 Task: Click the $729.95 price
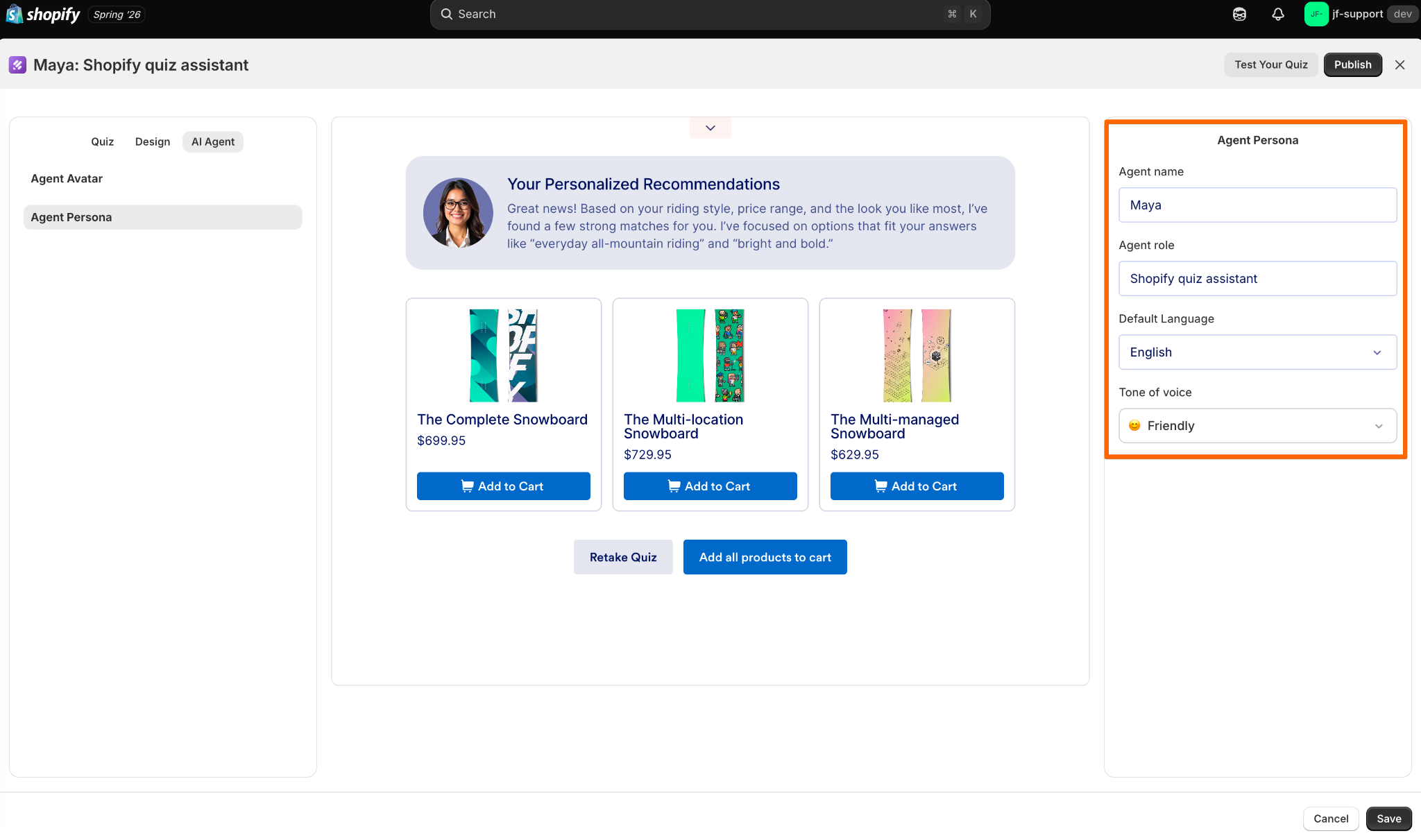point(647,454)
